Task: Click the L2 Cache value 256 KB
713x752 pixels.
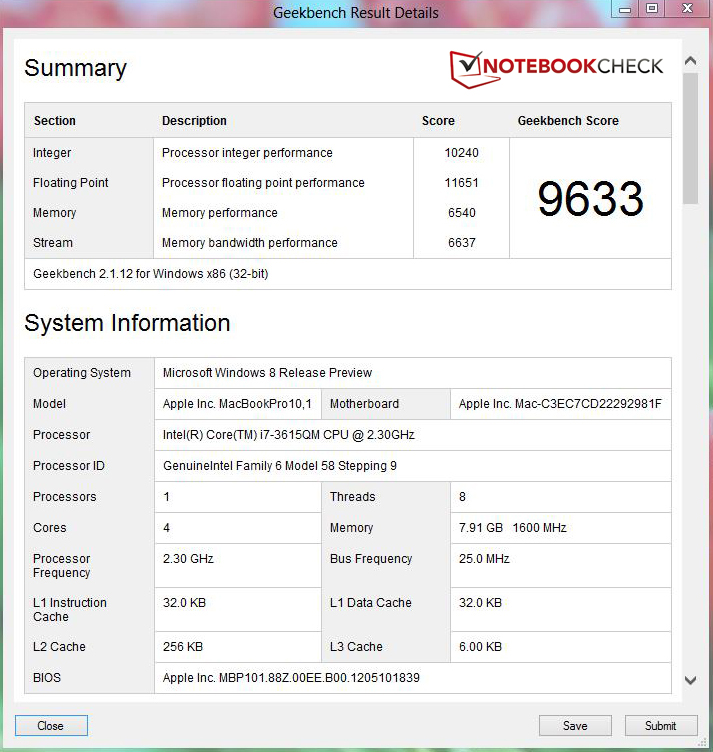Action: click(x=183, y=646)
